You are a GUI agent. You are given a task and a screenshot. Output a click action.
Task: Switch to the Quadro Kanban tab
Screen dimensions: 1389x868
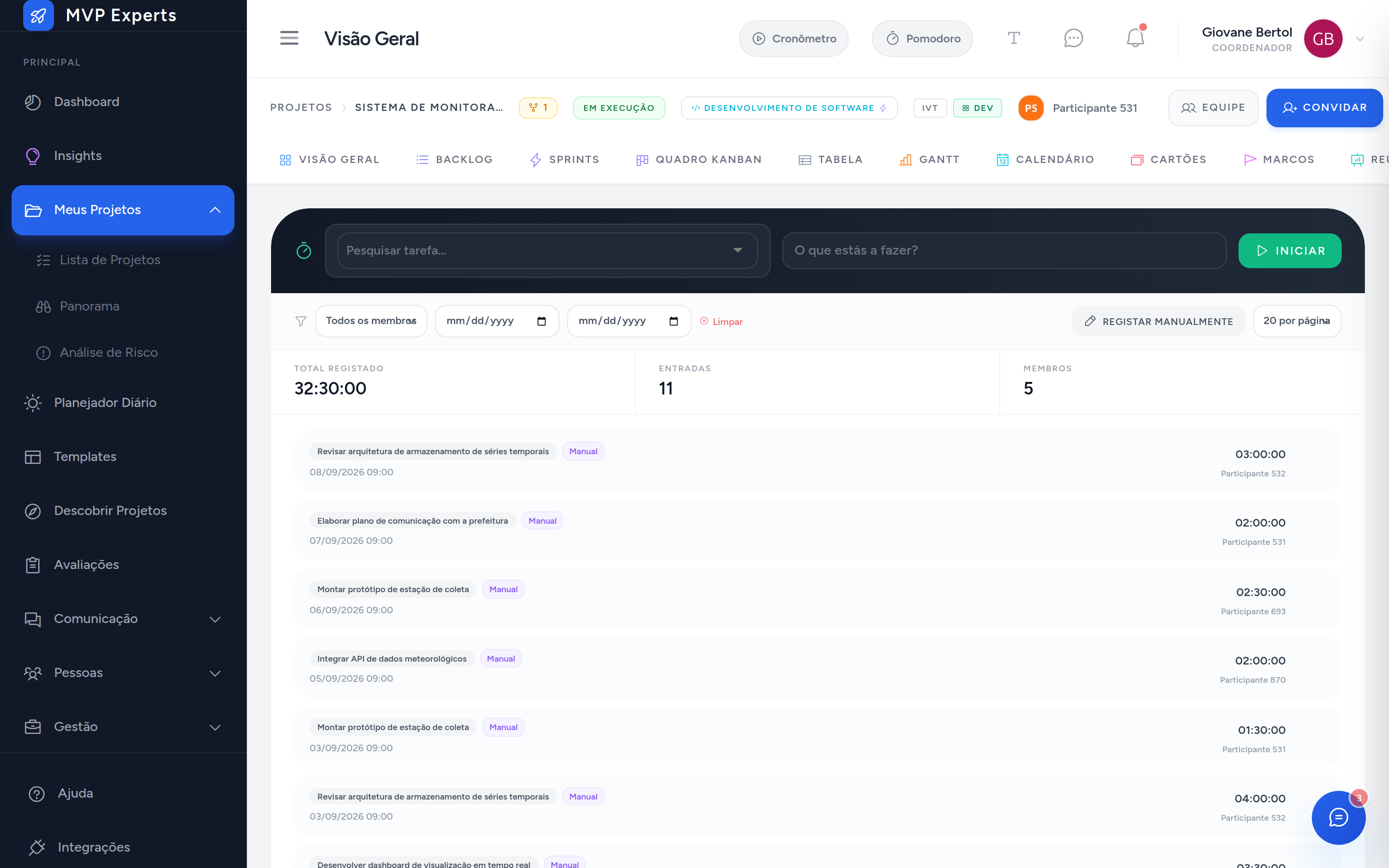(x=698, y=160)
